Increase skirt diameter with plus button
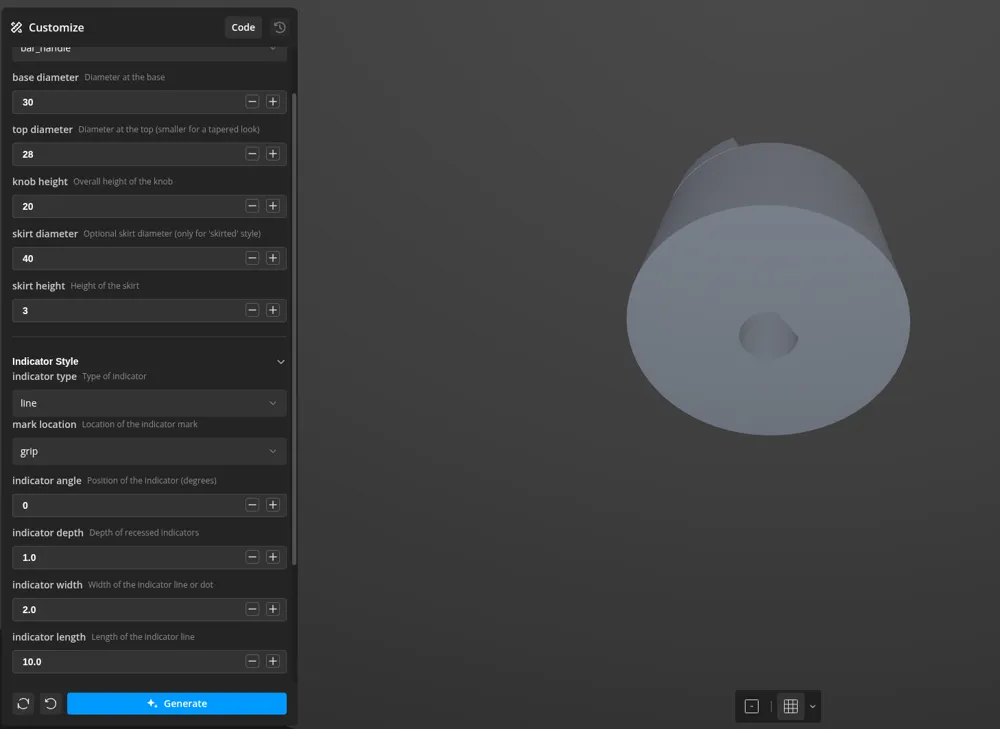The width and height of the screenshot is (1000, 729). (273, 258)
